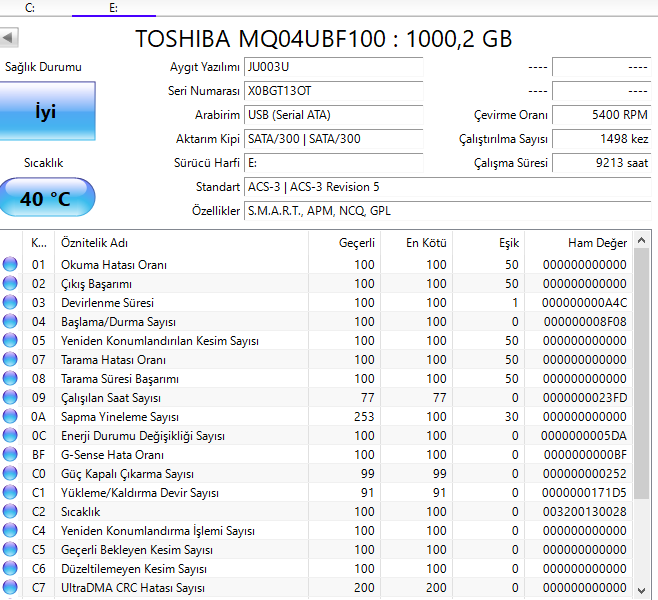
Task: Click the Standart ACS-3 field
Action: point(447,187)
